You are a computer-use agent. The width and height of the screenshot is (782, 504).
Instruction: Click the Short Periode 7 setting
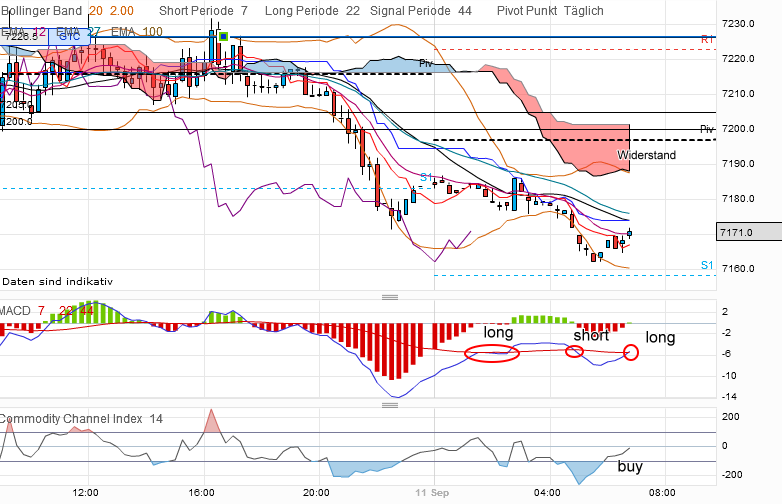203,10
